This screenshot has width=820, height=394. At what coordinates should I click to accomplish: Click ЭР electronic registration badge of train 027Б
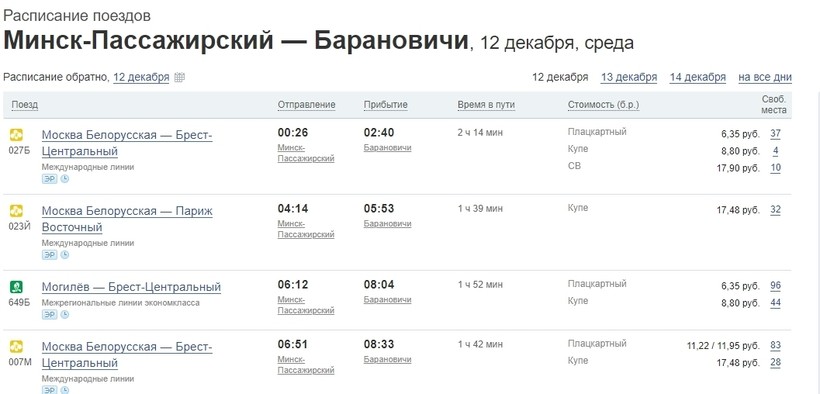(x=50, y=179)
